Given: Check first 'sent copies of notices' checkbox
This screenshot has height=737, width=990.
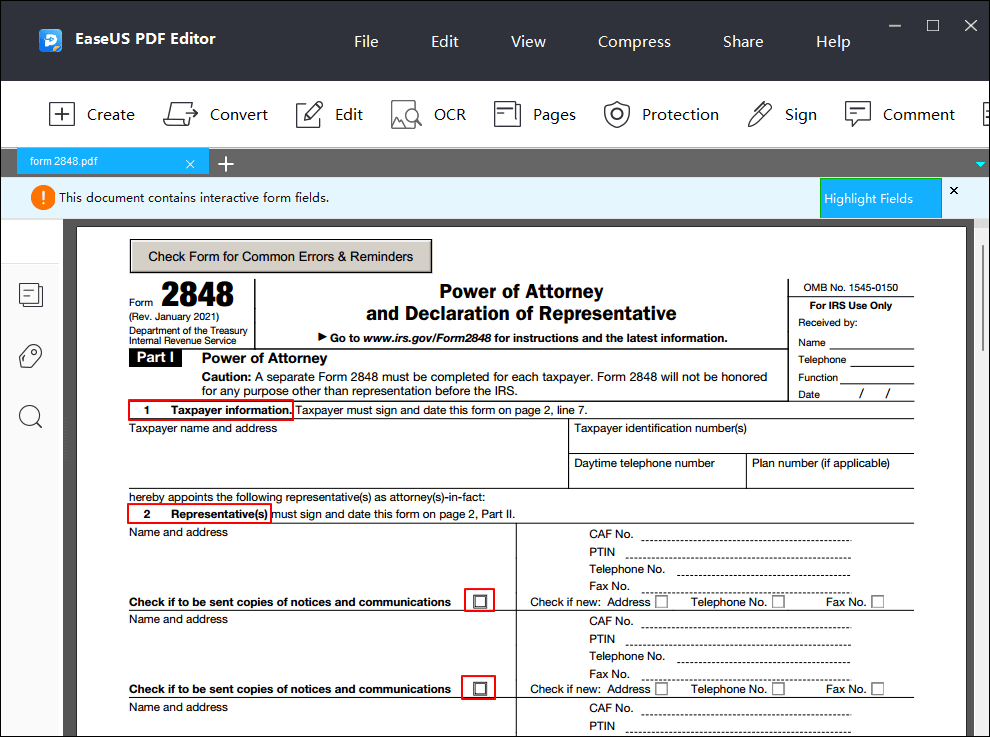Looking at the screenshot, I should 480,601.
